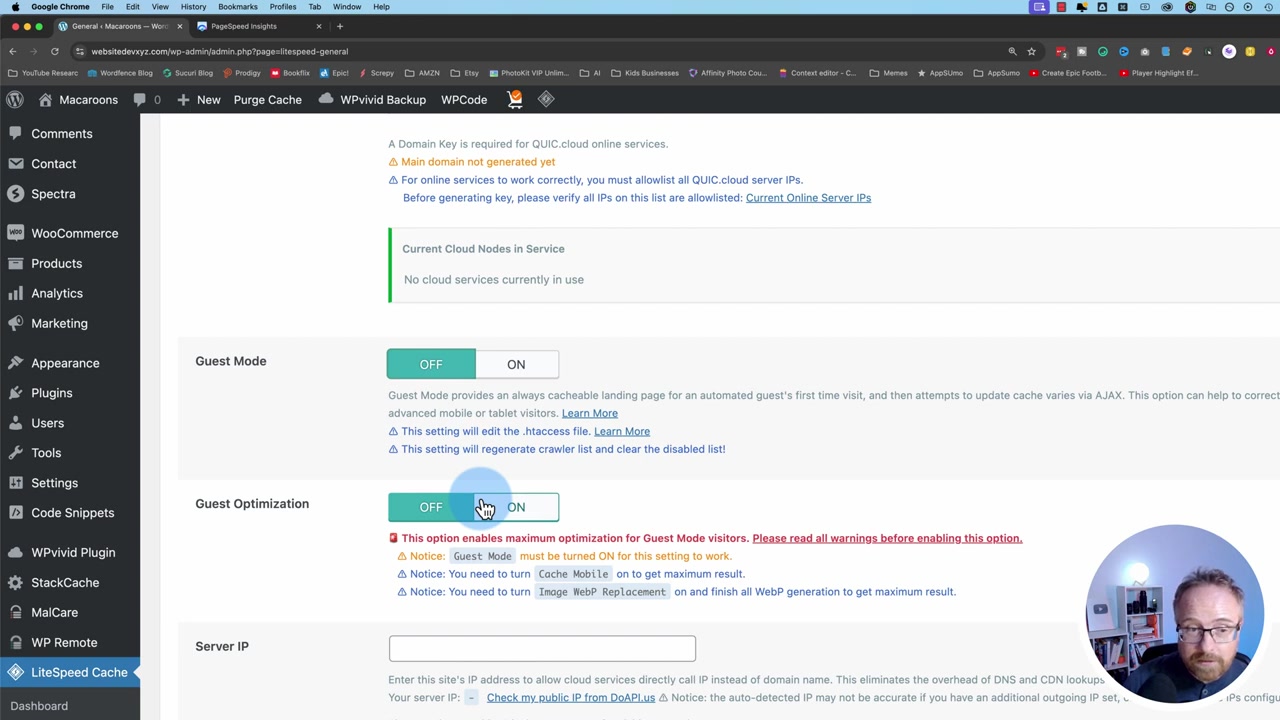This screenshot has height=720, width=1280.
Task: Click Learn More beside the .htaccess notice
Action: 622,431
